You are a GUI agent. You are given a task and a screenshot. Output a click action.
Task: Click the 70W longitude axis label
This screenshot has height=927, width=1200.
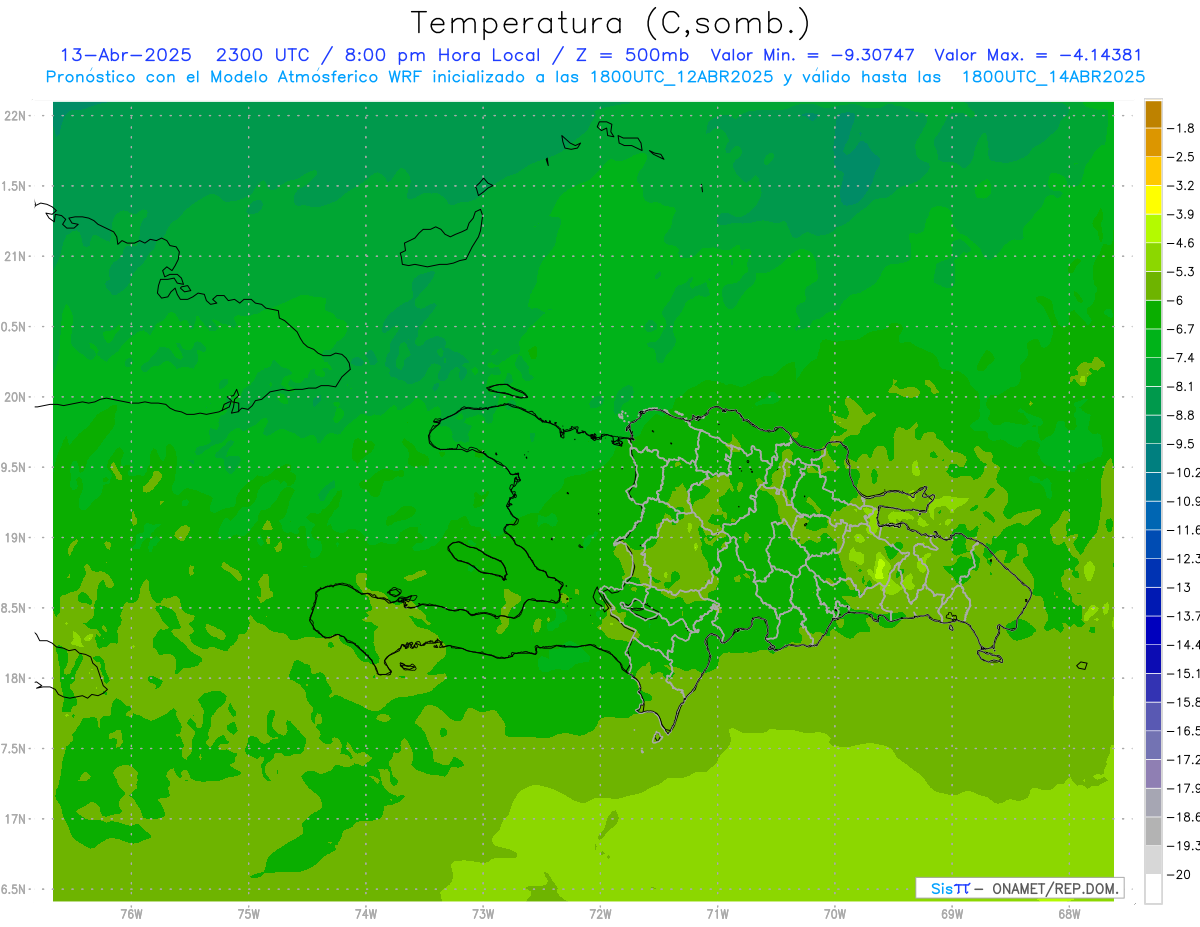point(835,914)
